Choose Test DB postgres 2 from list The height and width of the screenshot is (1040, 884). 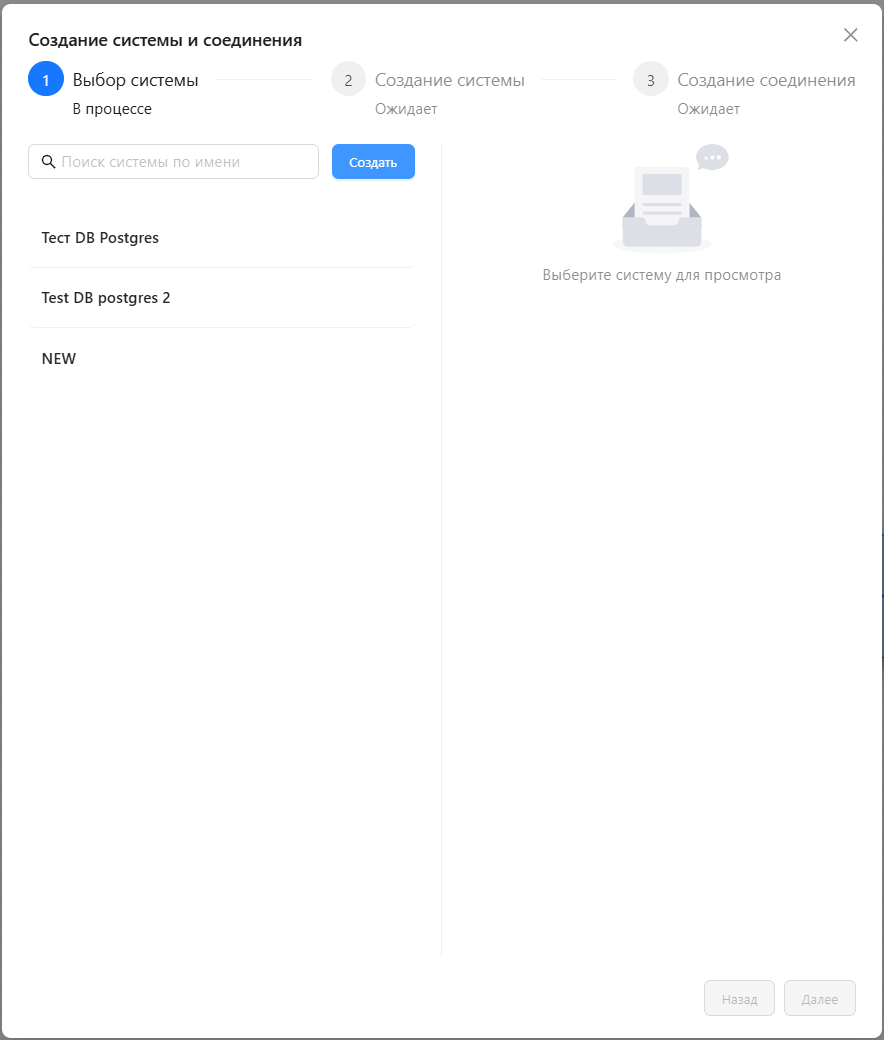coord(221,298)
